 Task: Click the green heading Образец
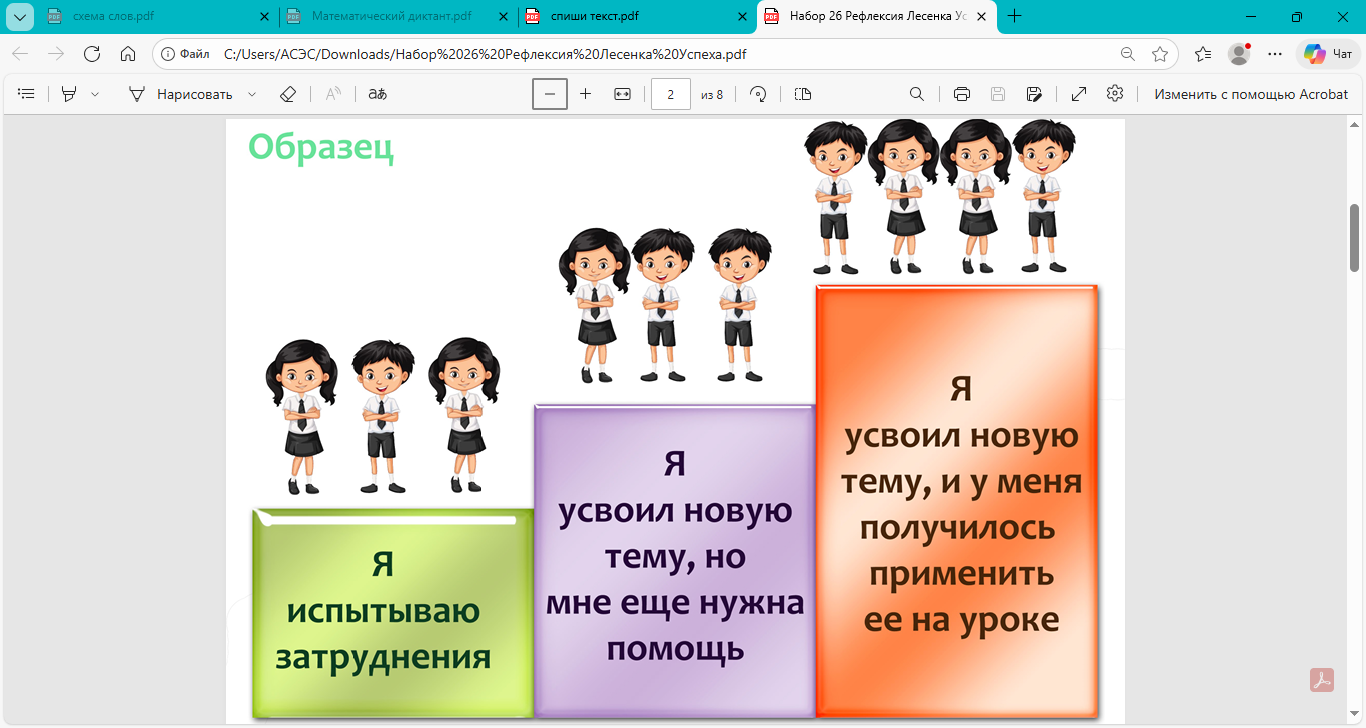pos(321,148)
